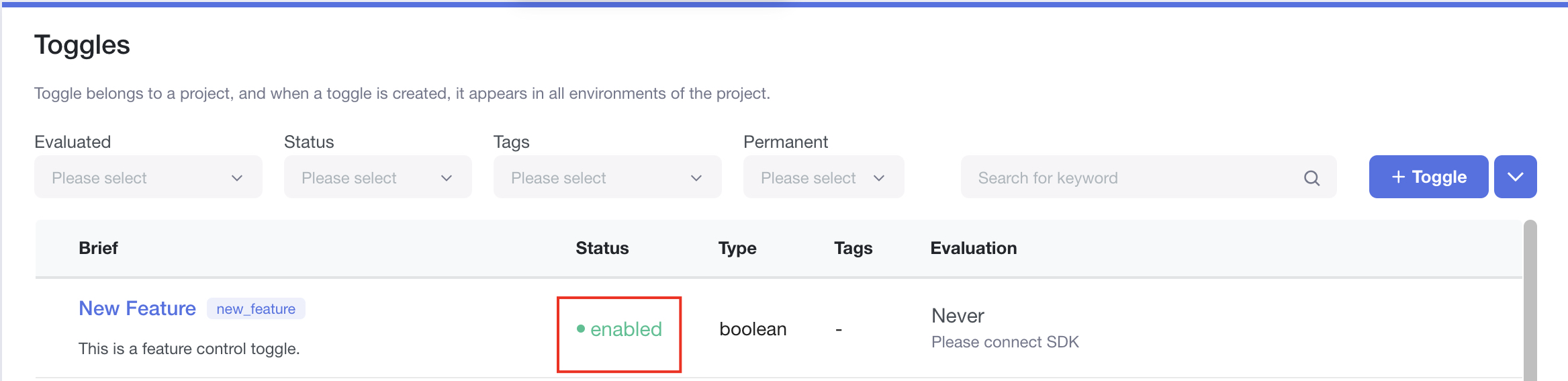Click the enabled status indicator

click(626, 329)
